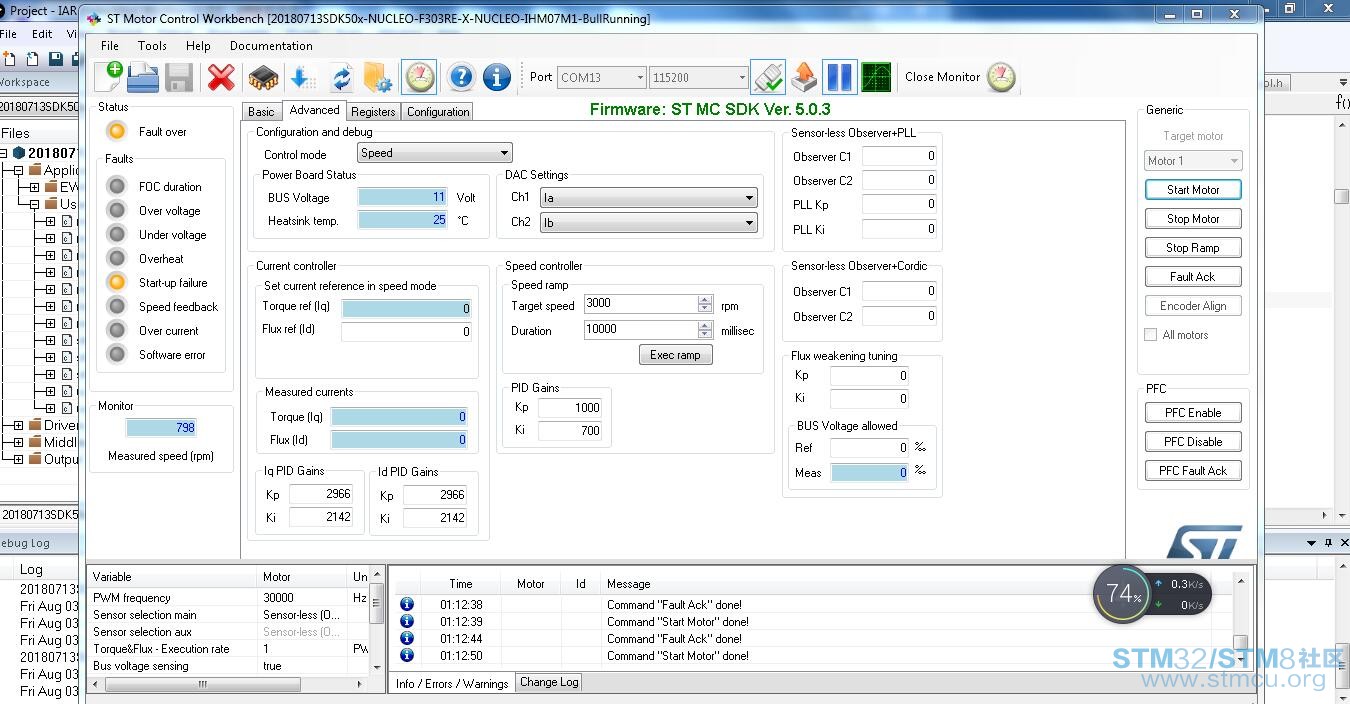This screenshot has width=1350, height=704.
Task: Expand the Output node in IAR file tree
Action: [x=18, y=460]
